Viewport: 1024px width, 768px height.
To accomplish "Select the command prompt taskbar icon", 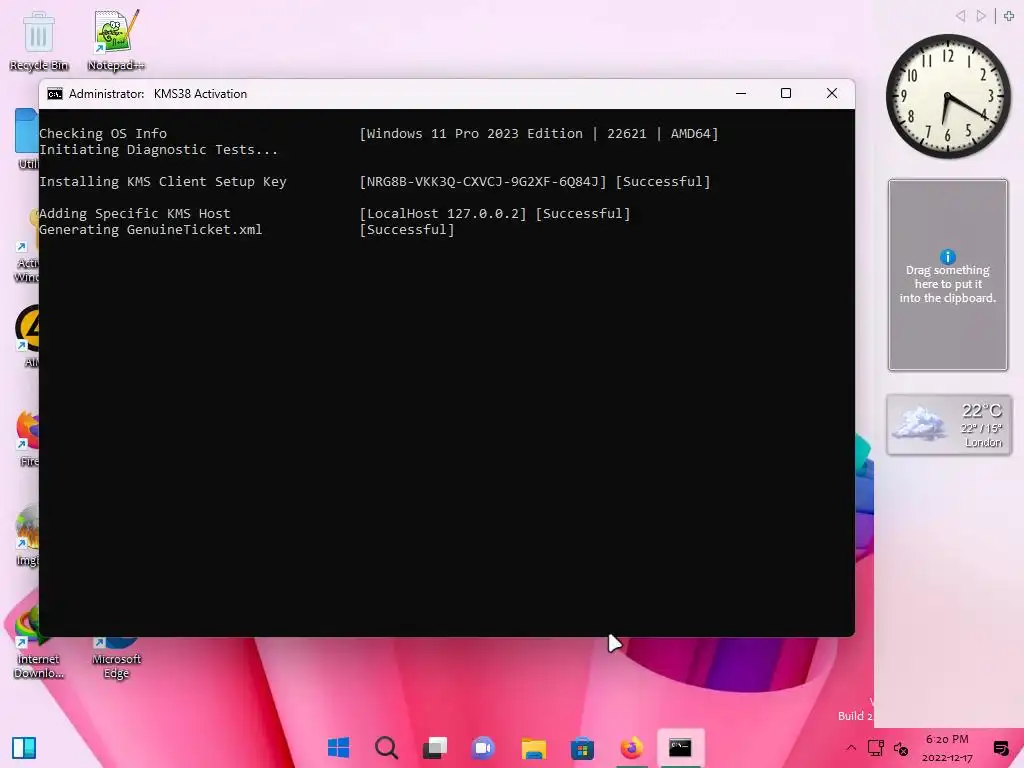I will tap(680, 748).
